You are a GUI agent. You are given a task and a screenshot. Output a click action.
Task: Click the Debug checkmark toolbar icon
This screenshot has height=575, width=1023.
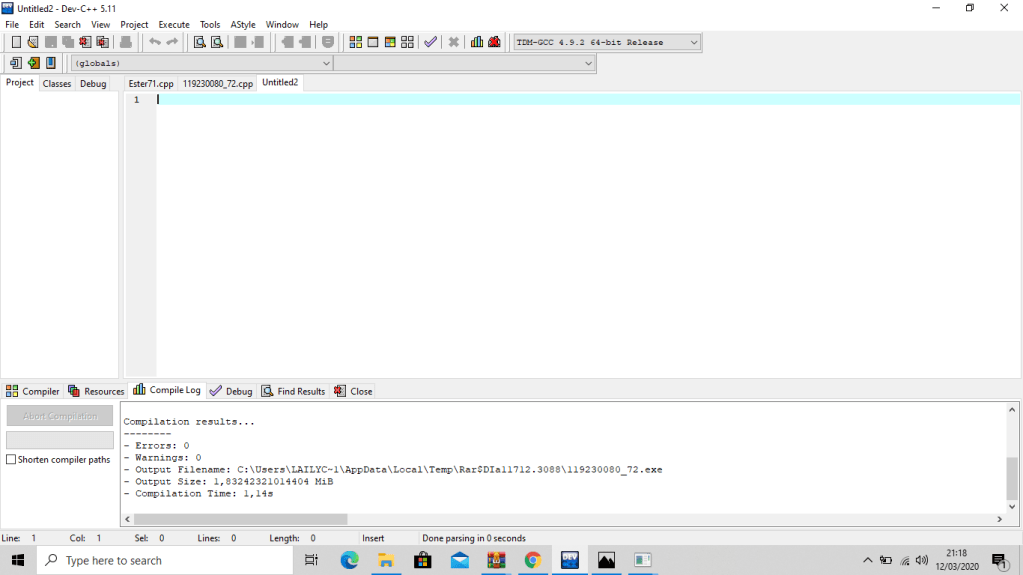pos(430,42)
